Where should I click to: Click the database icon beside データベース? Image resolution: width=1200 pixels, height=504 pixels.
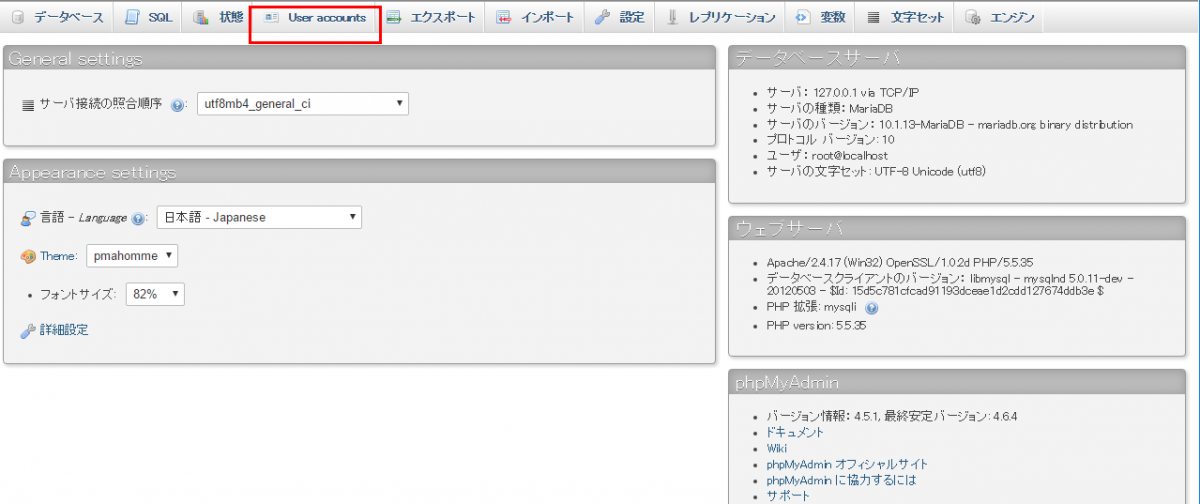coord(17,17)
